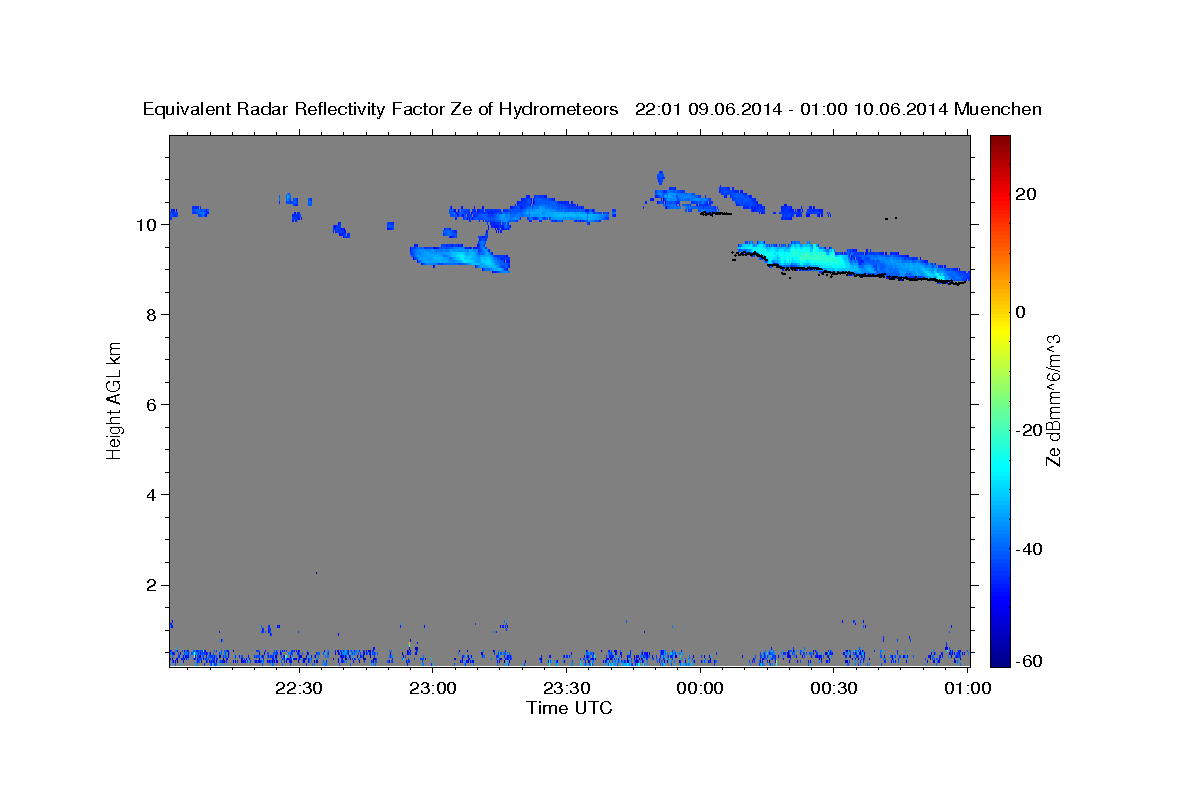Viewport: 1200px width, 800px height.
Task: Click the height tick label '6'
Action: click(x=149, y=405)
